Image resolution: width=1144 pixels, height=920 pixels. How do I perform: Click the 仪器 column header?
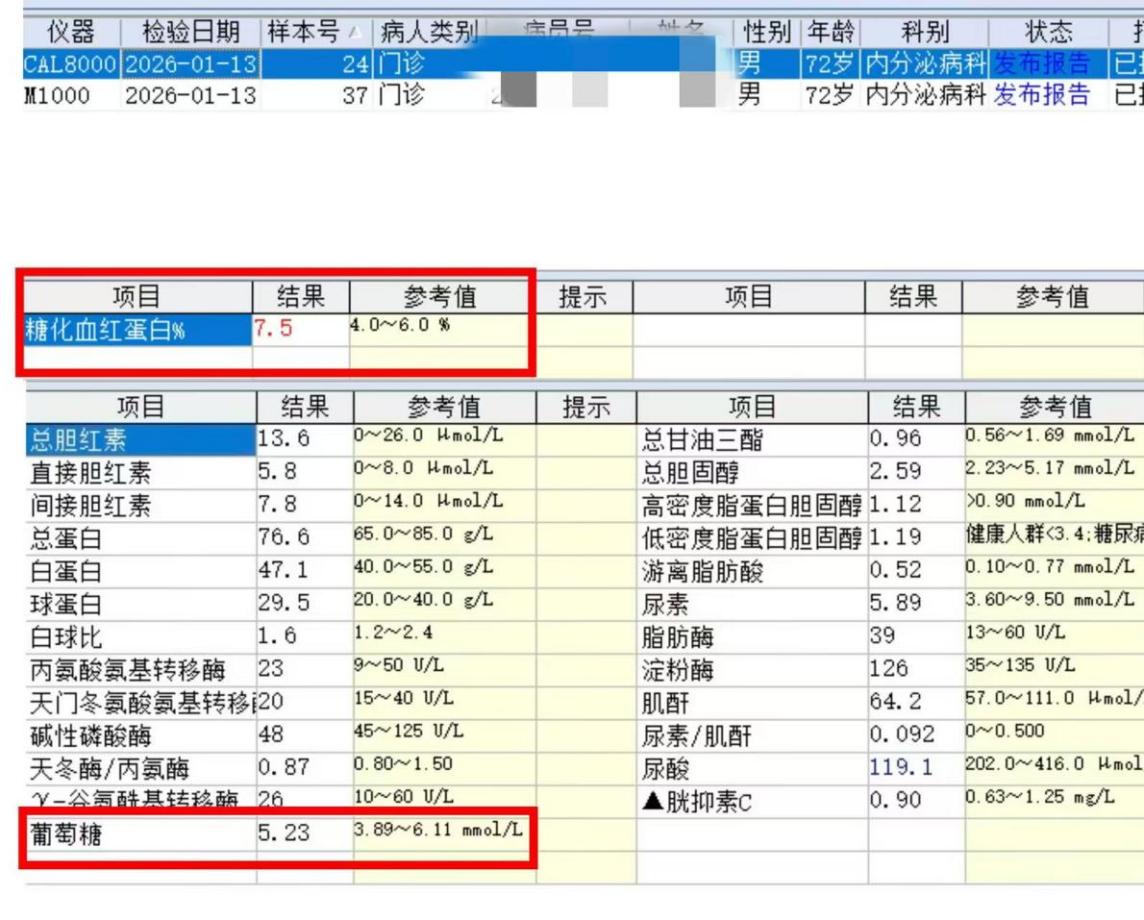click(70, 32)
